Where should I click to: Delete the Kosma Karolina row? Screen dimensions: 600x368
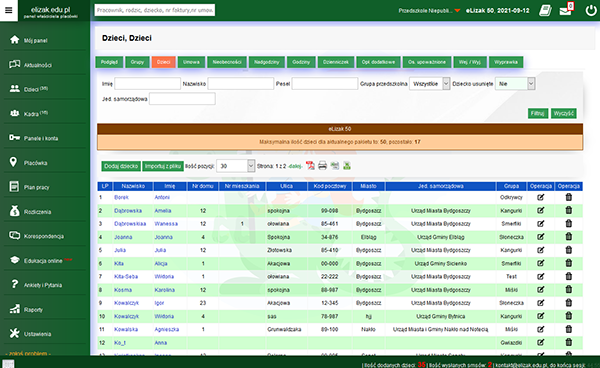click(569, 289)
